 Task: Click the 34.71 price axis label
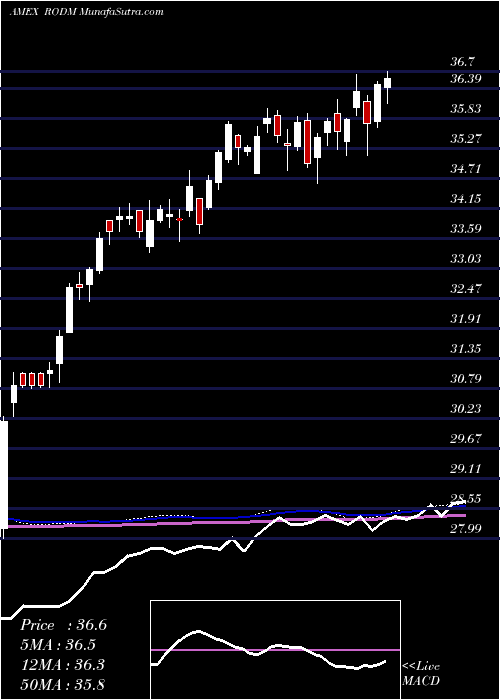(467, 169)
